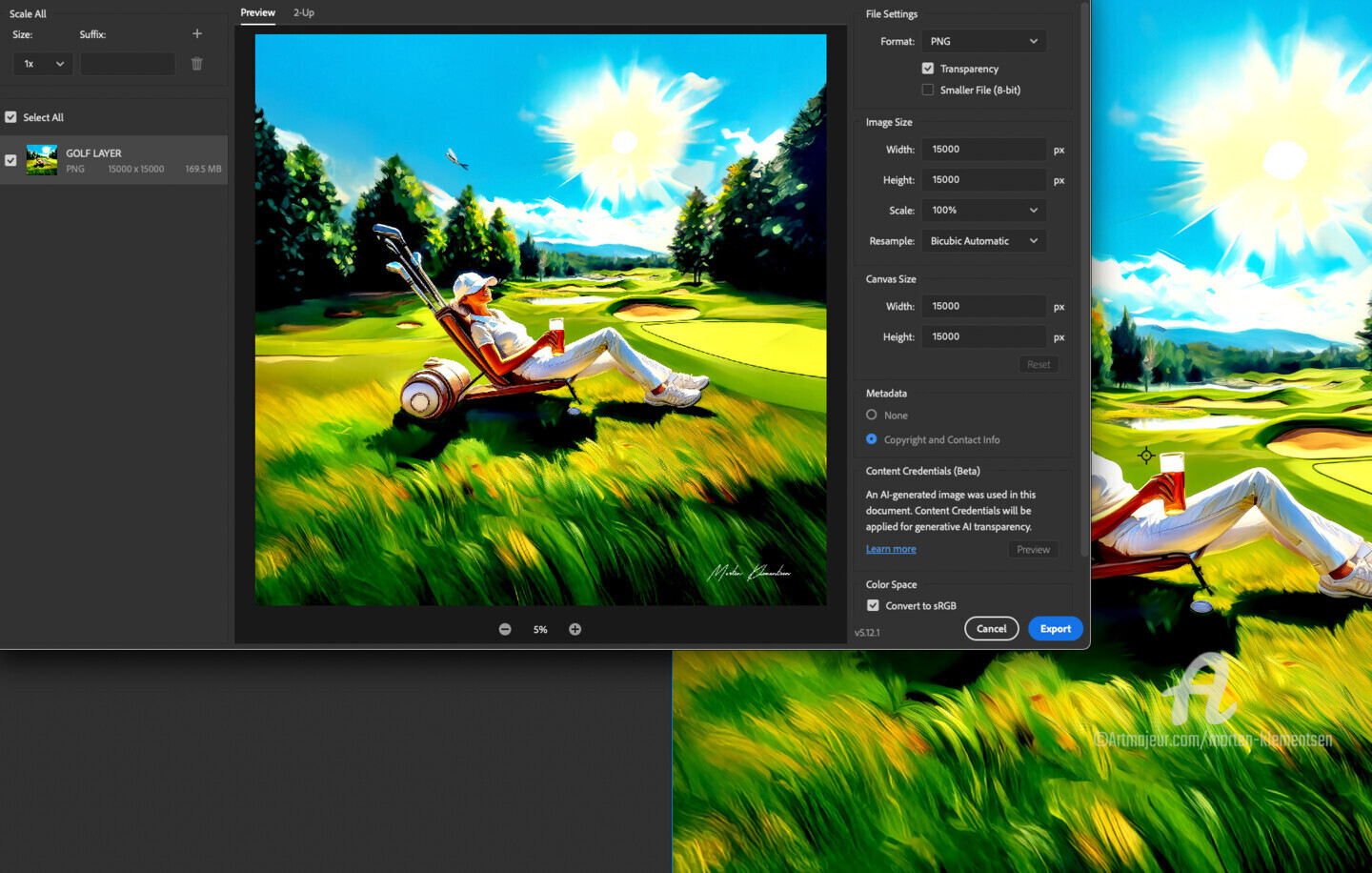
Task: Click the large export preview image
Action: [x=540, y=320]
